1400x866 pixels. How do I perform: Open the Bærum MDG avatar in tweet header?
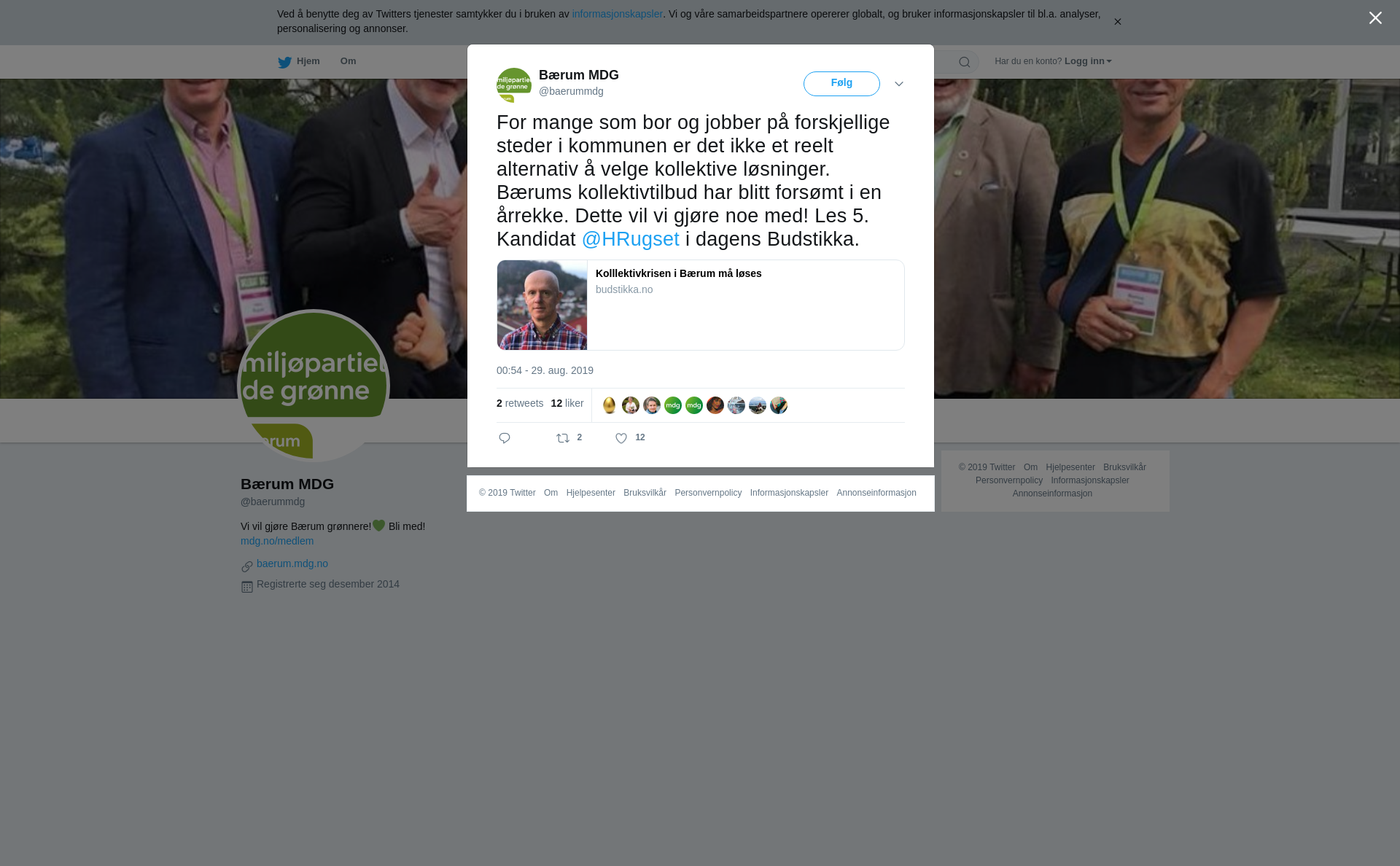[514, 85]
